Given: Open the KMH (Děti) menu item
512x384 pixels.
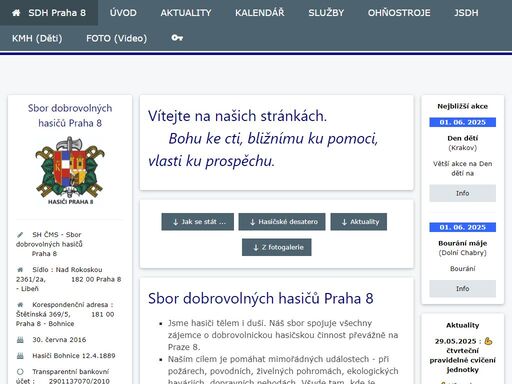Looking at the screenshot, I should coord(37,38).
